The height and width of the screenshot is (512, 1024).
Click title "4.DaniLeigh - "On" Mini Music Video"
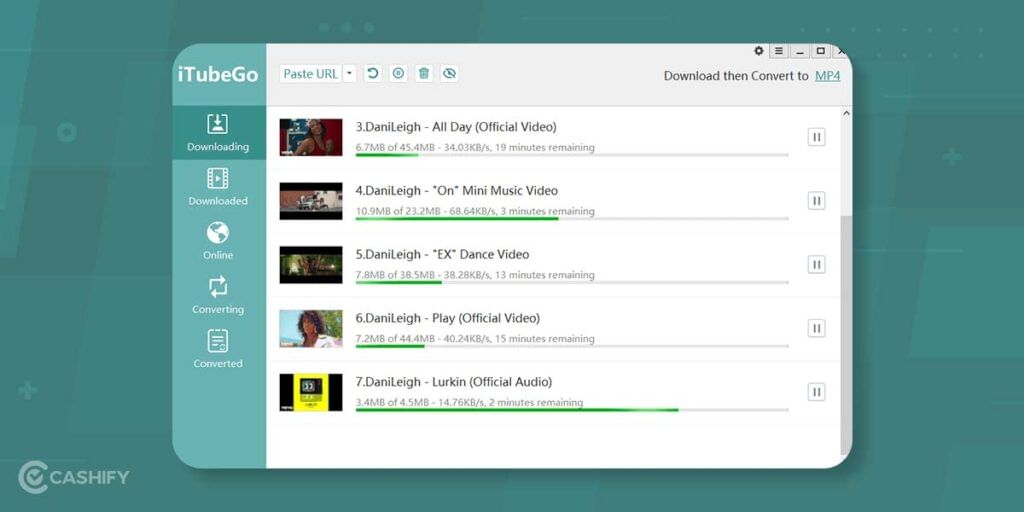(x=456, y=191)
